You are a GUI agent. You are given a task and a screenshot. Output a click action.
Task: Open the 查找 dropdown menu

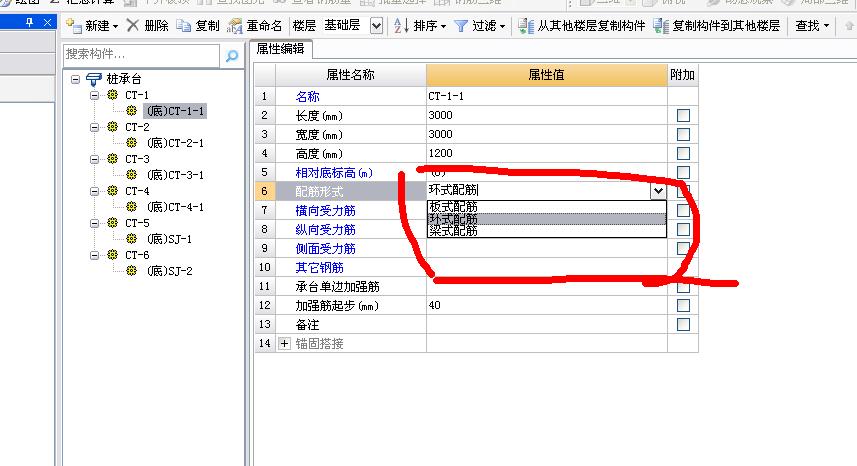tap(812, 26)
